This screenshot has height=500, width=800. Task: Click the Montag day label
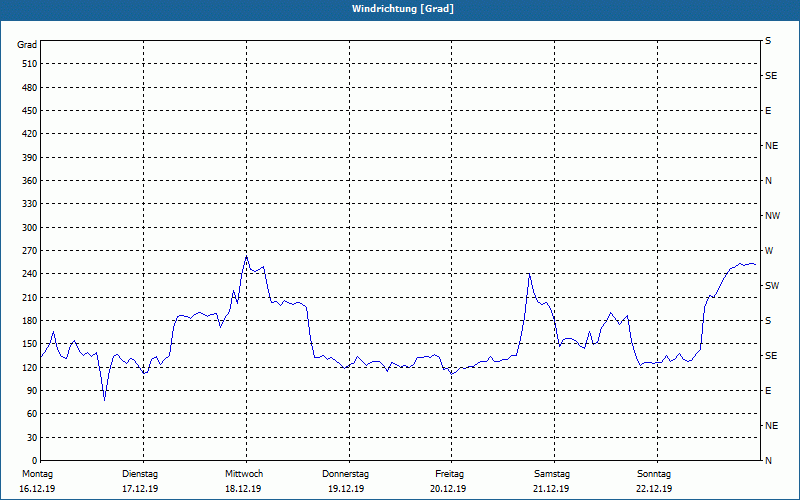click(x=37, y=474)
